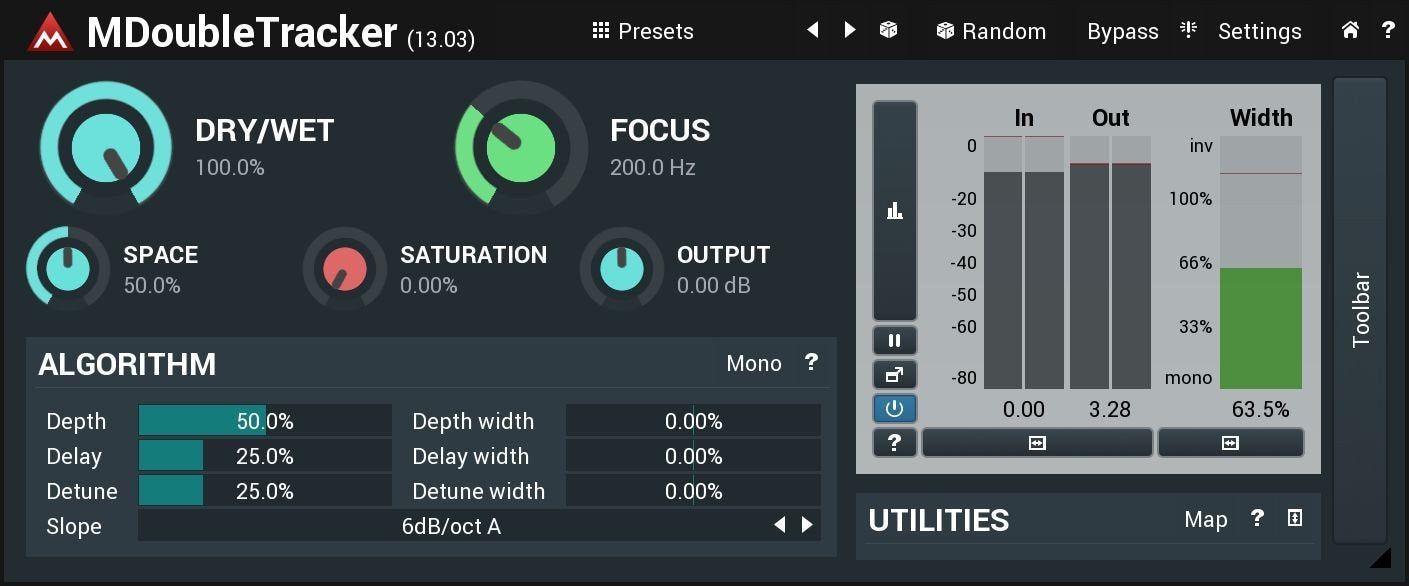1409x586 pixels.
Task: Open help via the question mark icon top right
Action: pos(1388,30)
